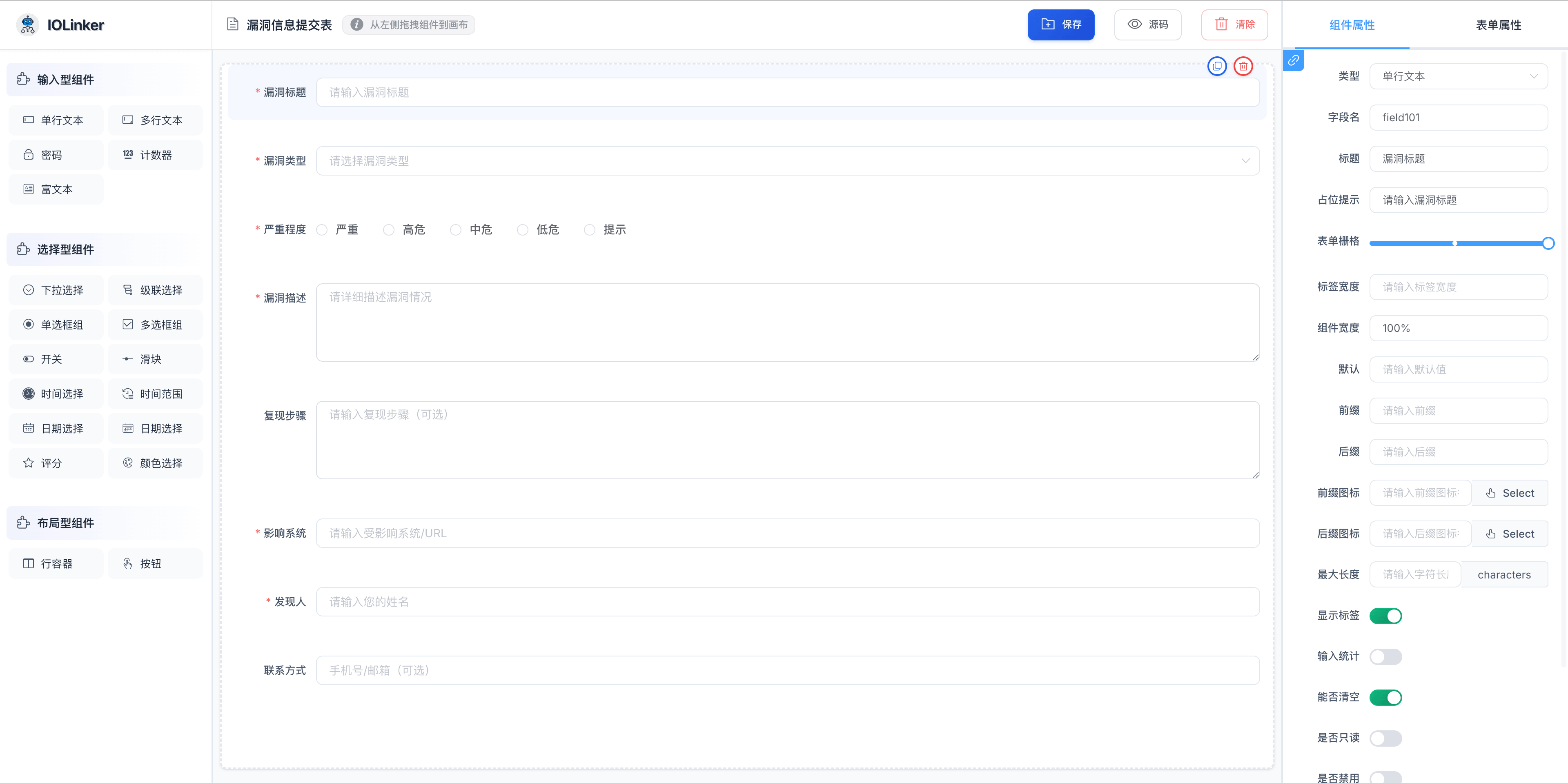Select the 多行文本 component

point(155,120)
